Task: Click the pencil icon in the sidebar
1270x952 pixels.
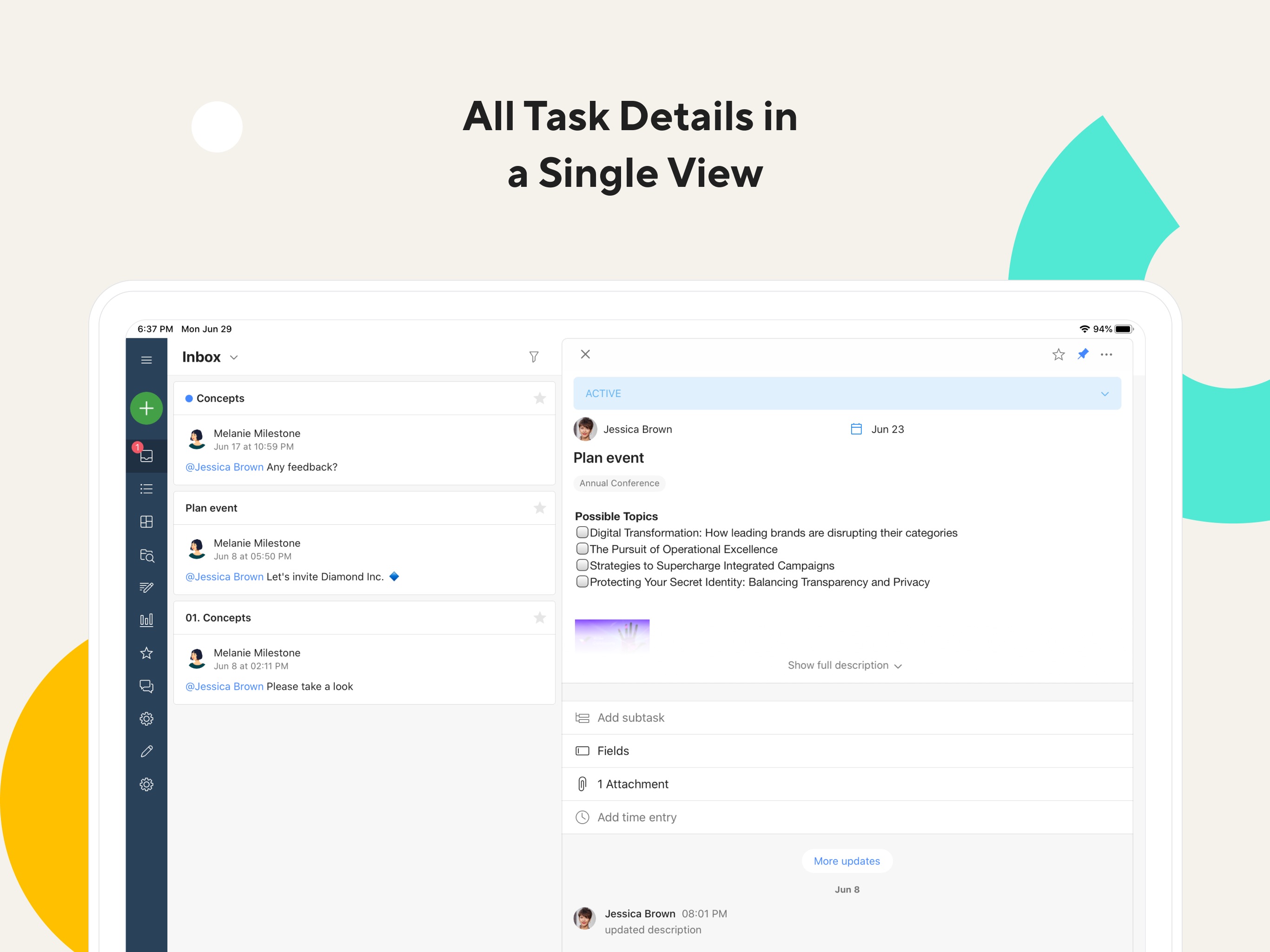Action: tap(146, 752)
